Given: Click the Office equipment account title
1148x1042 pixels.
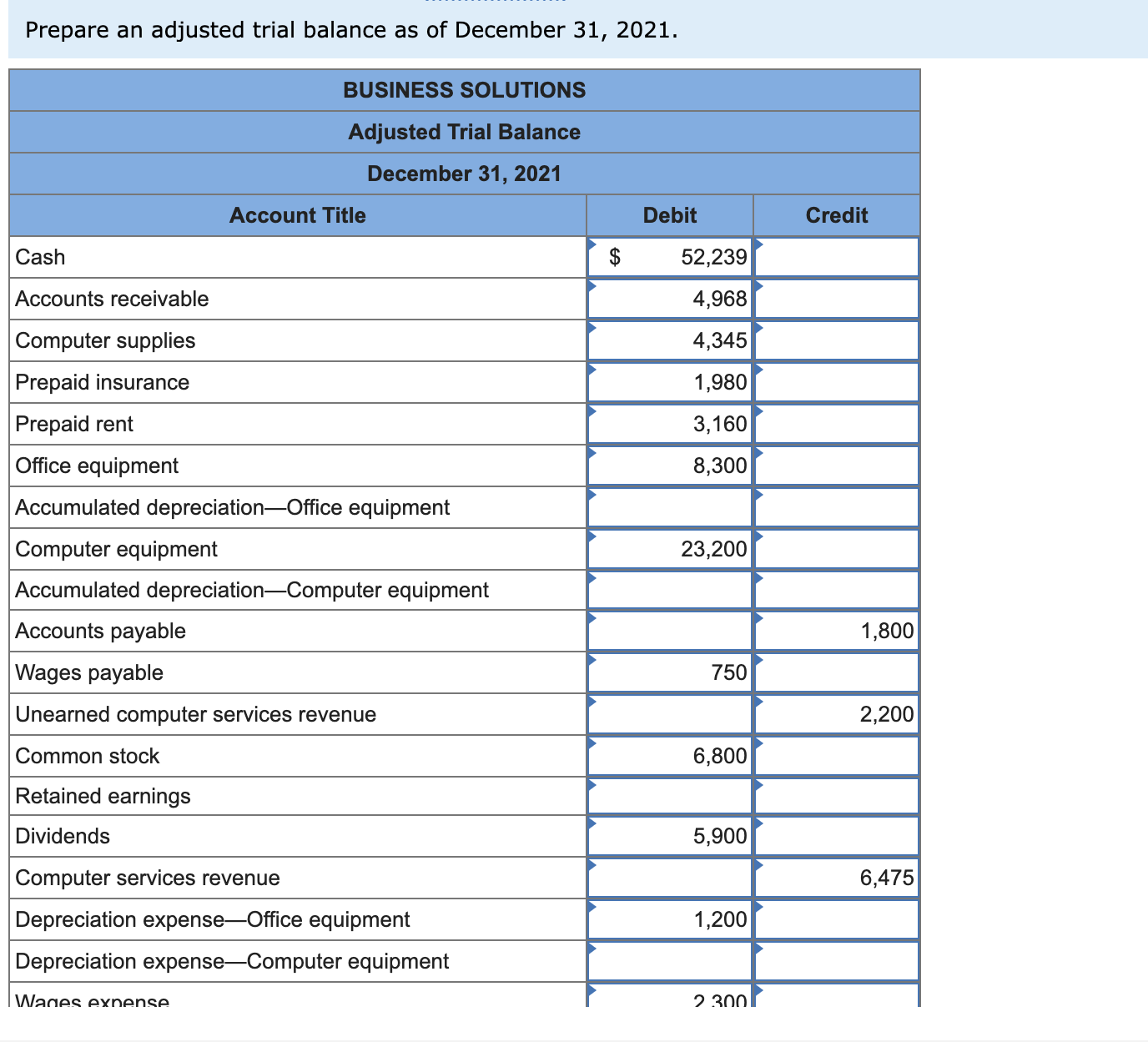Looking at the screenshot, I should 97,466.
